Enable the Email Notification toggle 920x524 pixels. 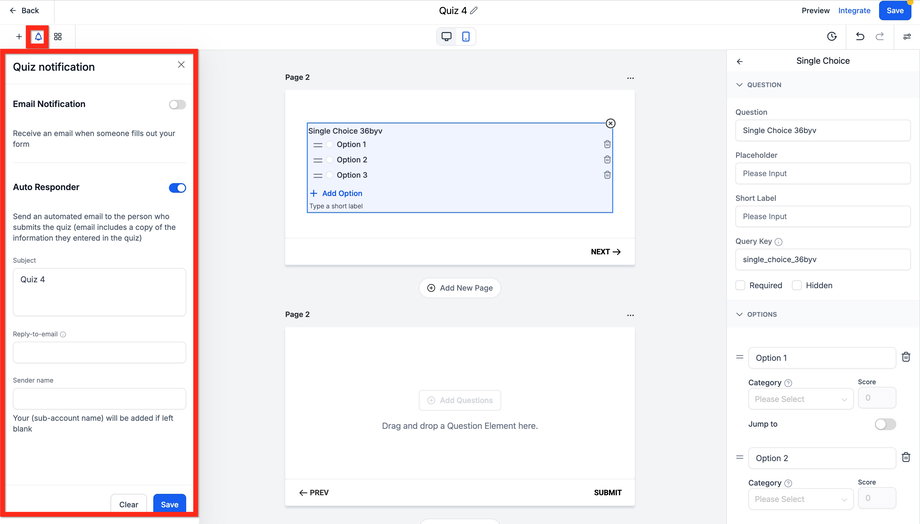tap(177, 104)
